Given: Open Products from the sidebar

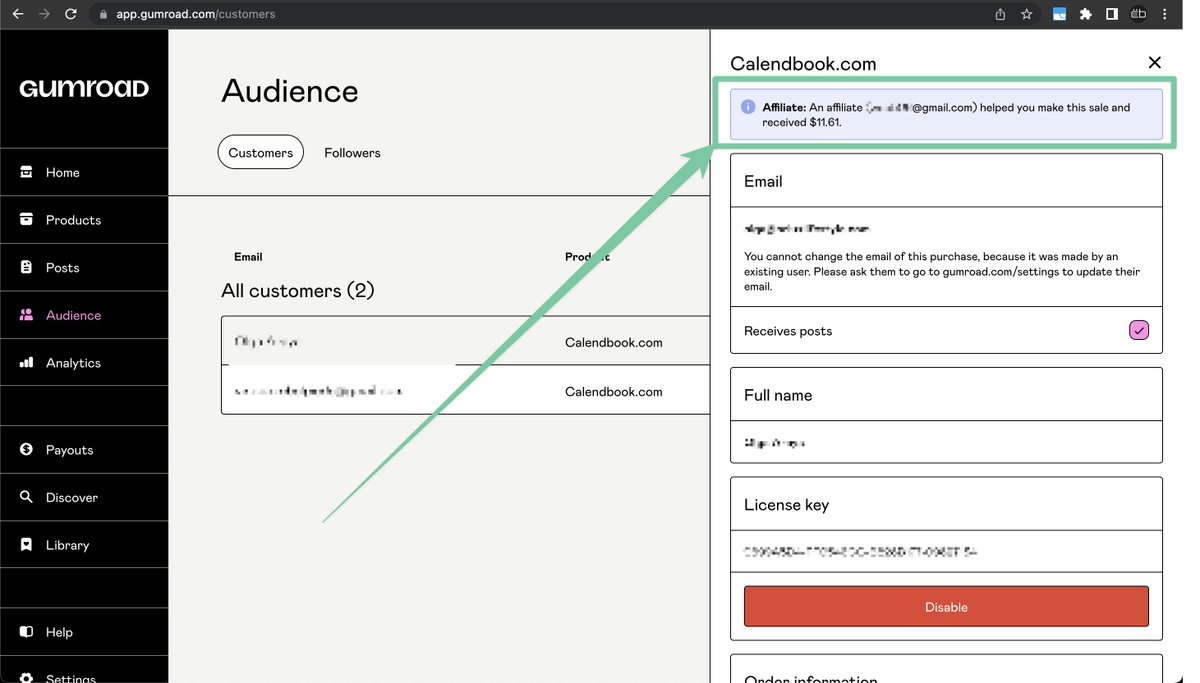Looking at the screenshot, I should pos(84,220).
